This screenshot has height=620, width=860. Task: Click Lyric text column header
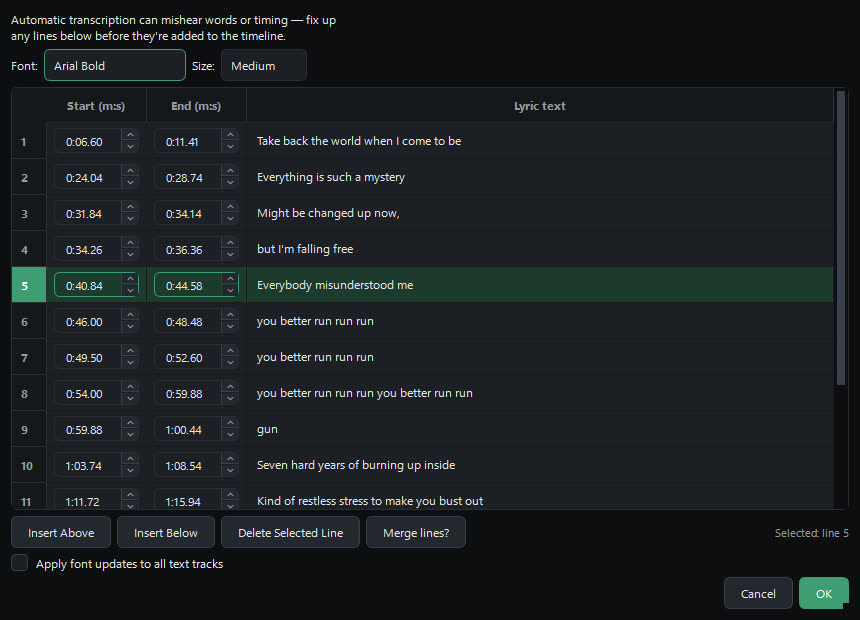(x=540, y=106)
